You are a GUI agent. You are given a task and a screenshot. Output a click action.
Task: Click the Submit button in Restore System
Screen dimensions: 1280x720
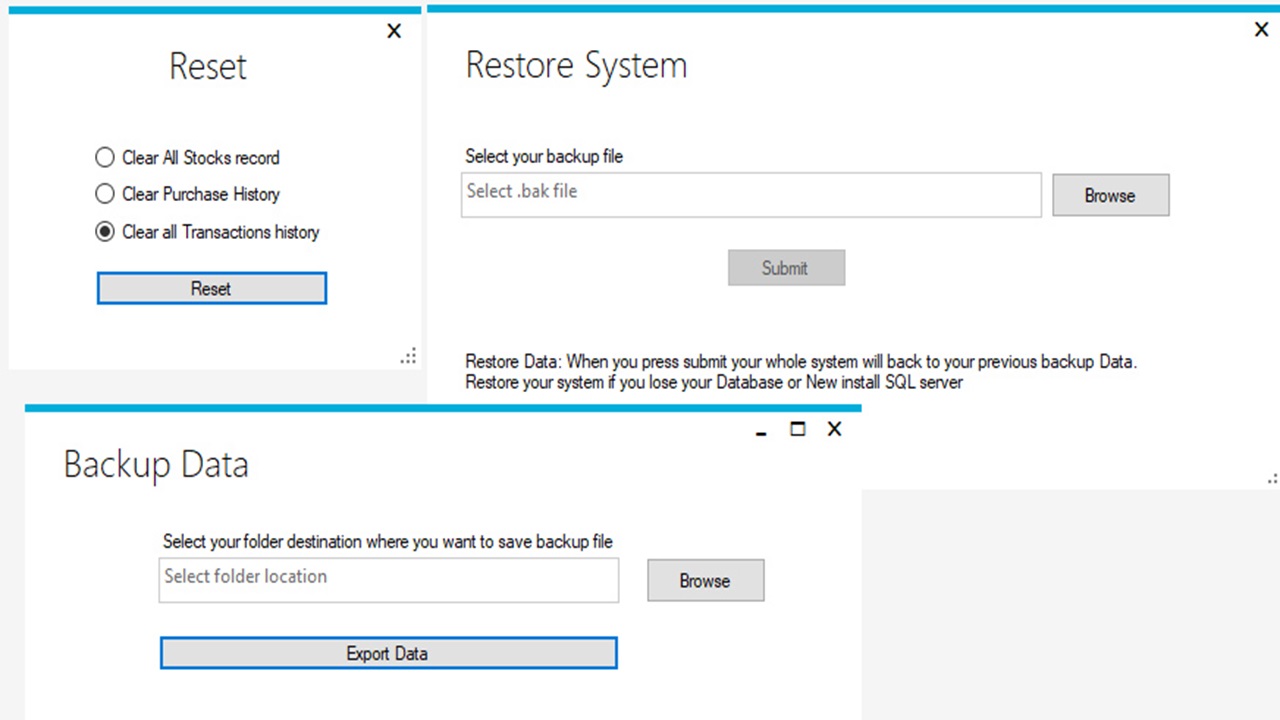click(x=786, y=268)
